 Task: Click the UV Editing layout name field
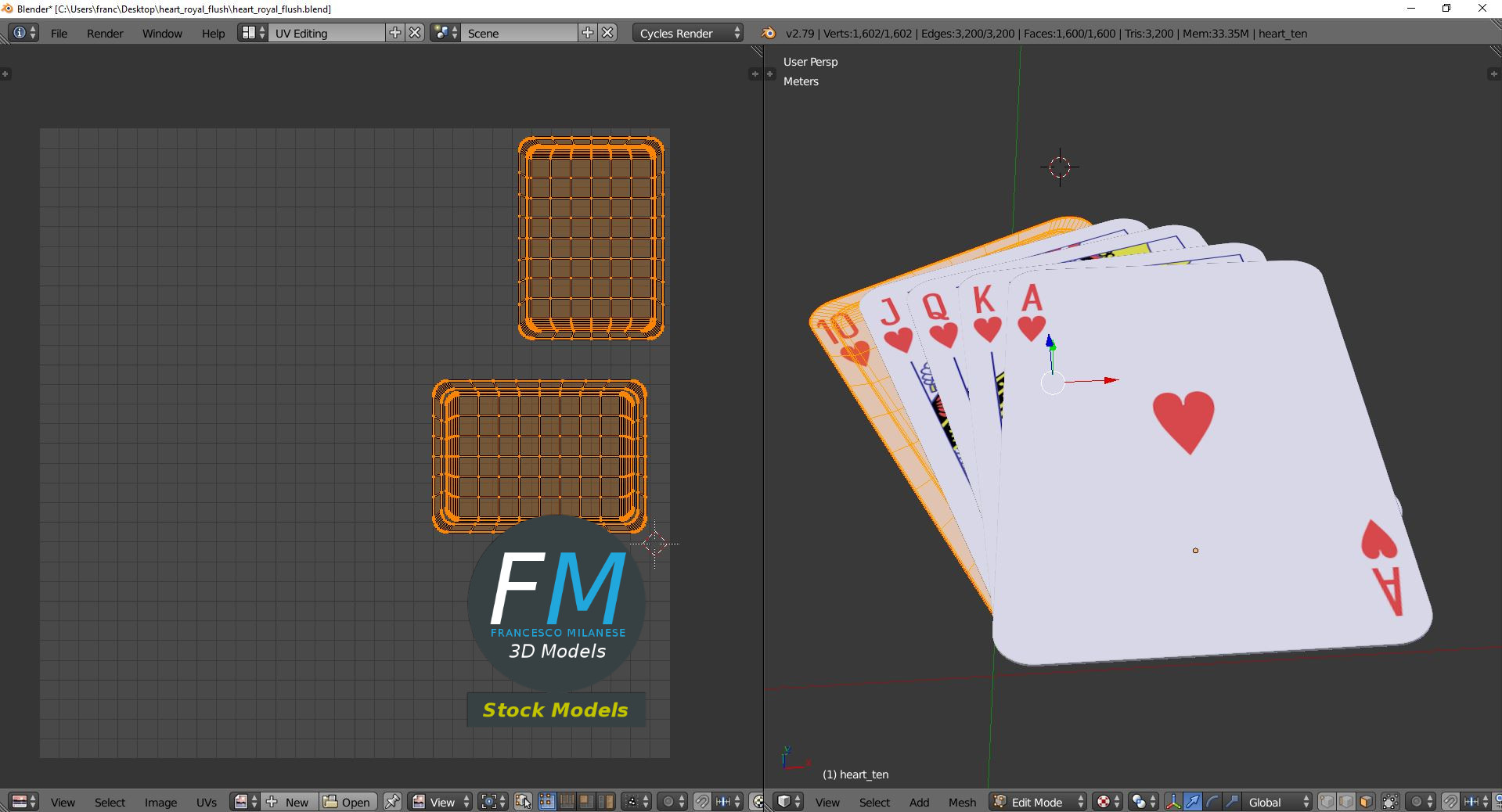pyautogui.click(x=326, y=33)
